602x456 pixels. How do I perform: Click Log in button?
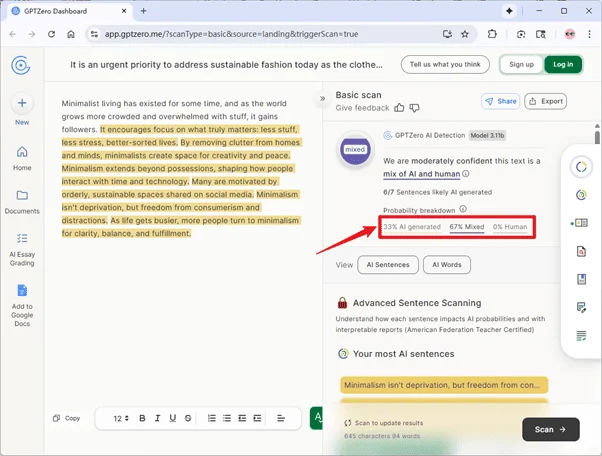click(563, 64)
